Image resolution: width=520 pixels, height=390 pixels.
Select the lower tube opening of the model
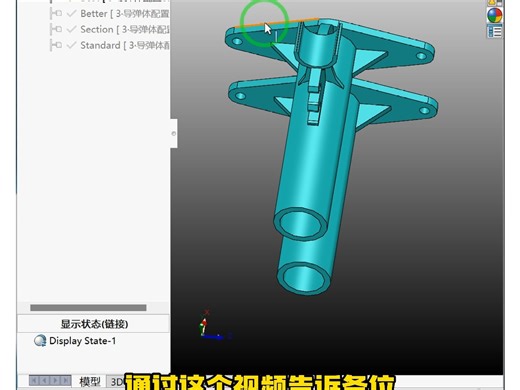click(x=303, y=279)
